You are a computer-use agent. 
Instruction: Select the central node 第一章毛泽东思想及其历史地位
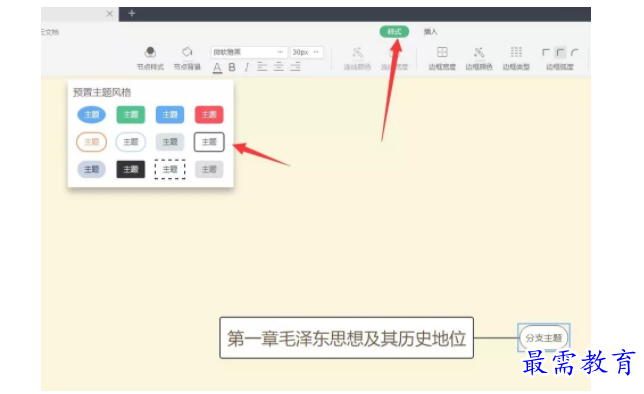click(x=347, y=338)
